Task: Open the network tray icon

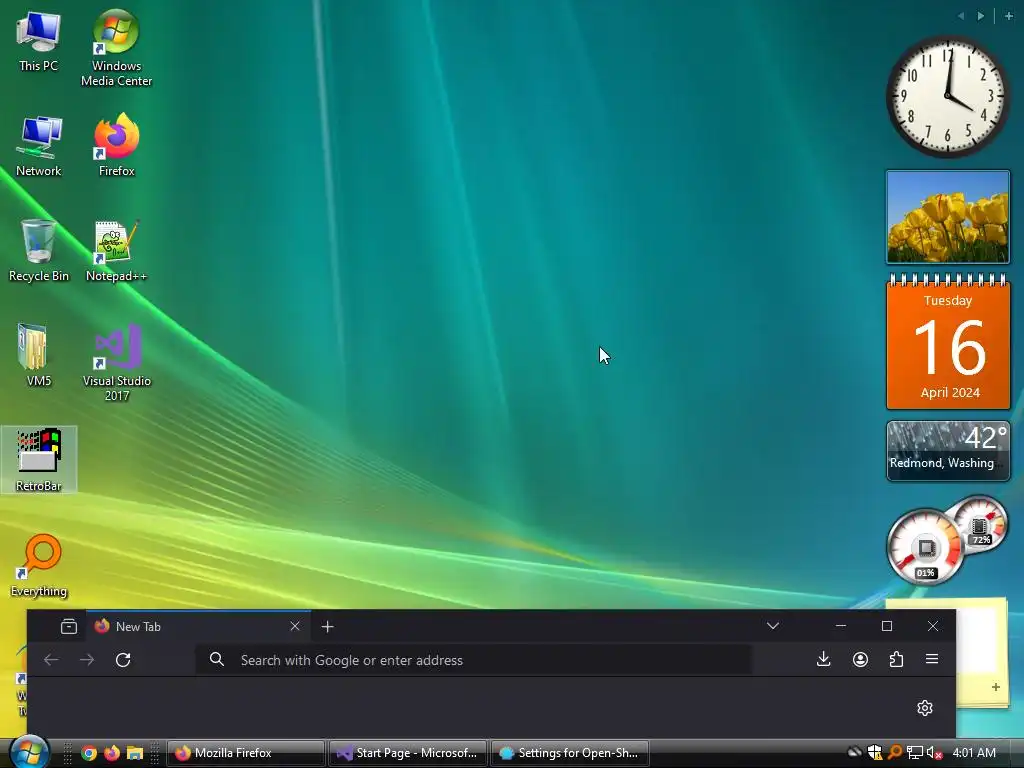Action: [x=915, y=753]
